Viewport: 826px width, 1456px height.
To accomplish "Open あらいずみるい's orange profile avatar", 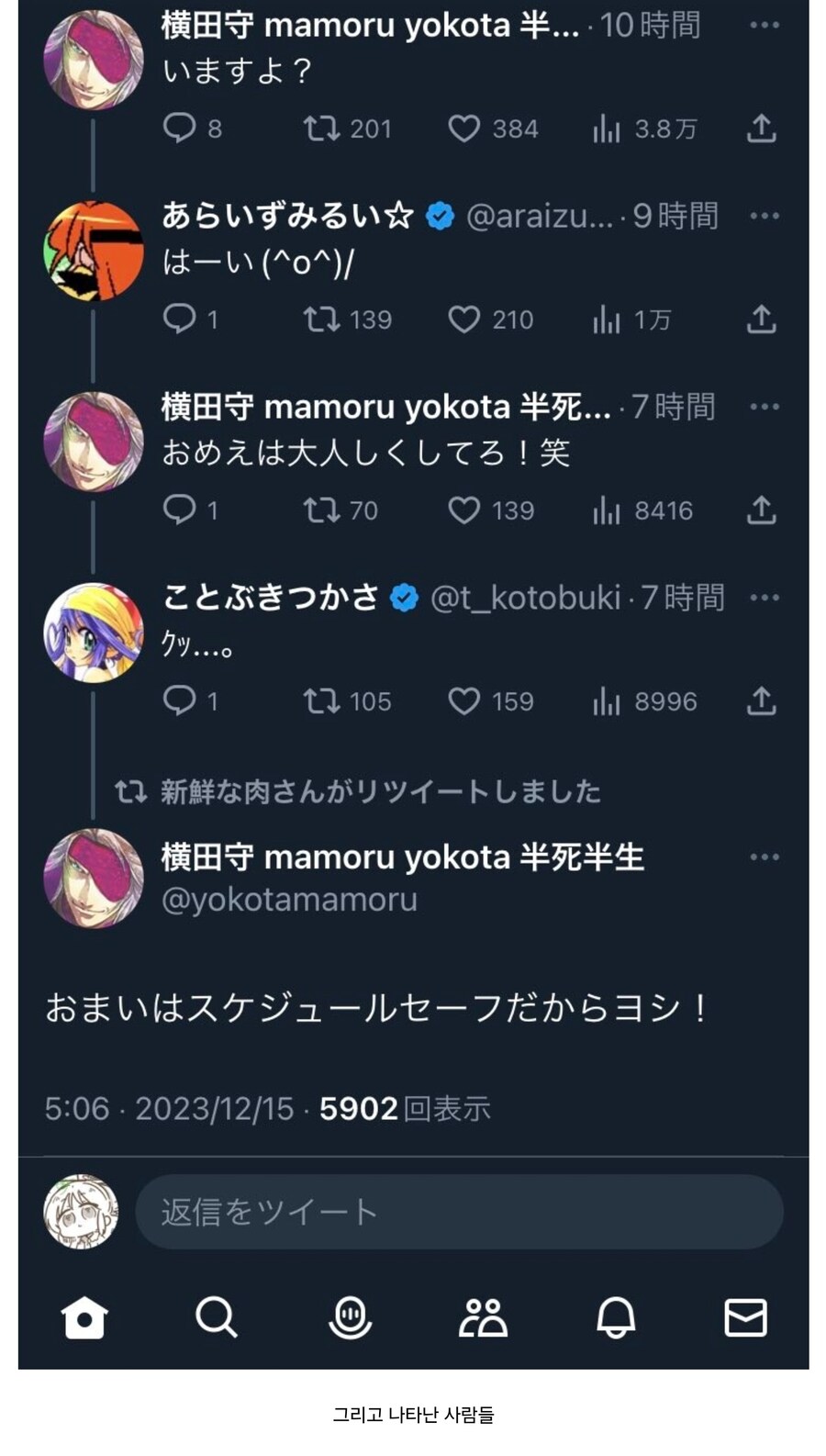I will pyautogui.click(x=93, y=251).
